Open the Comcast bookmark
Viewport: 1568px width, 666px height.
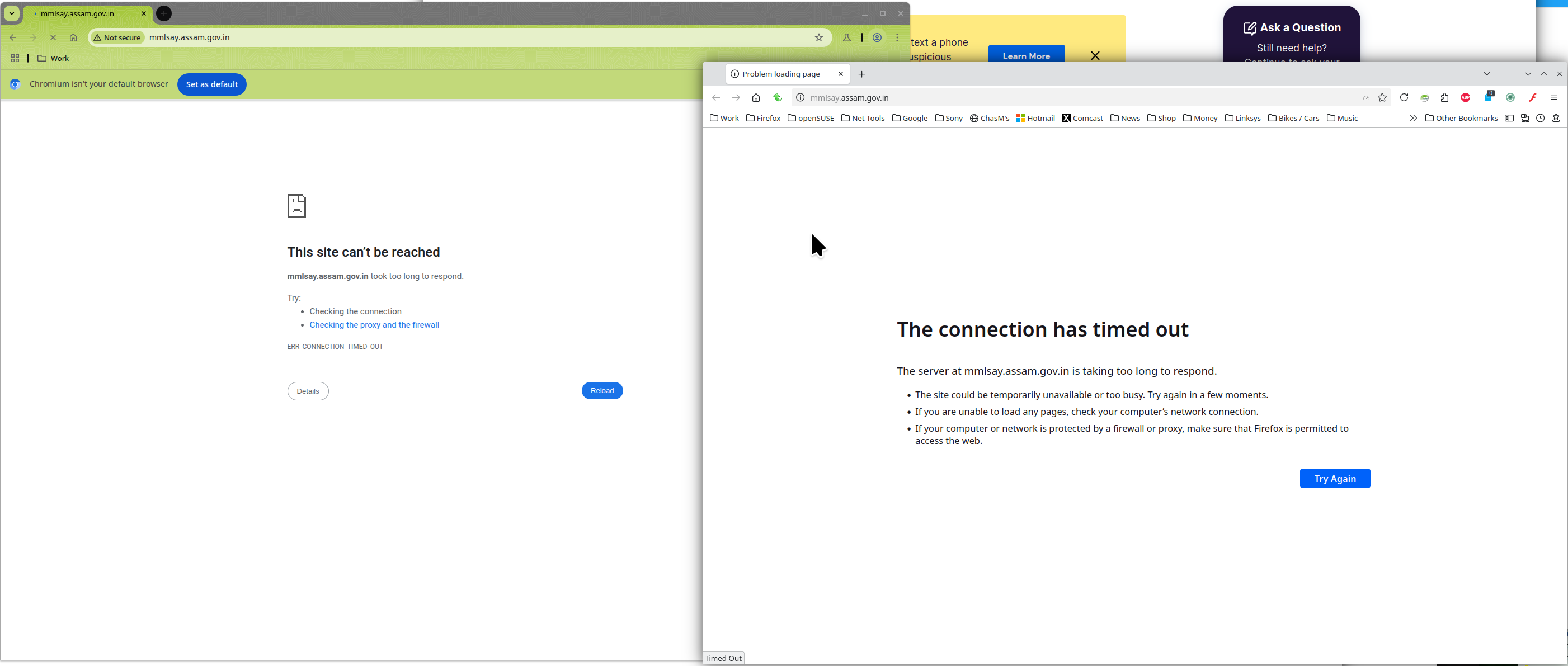1082,119
